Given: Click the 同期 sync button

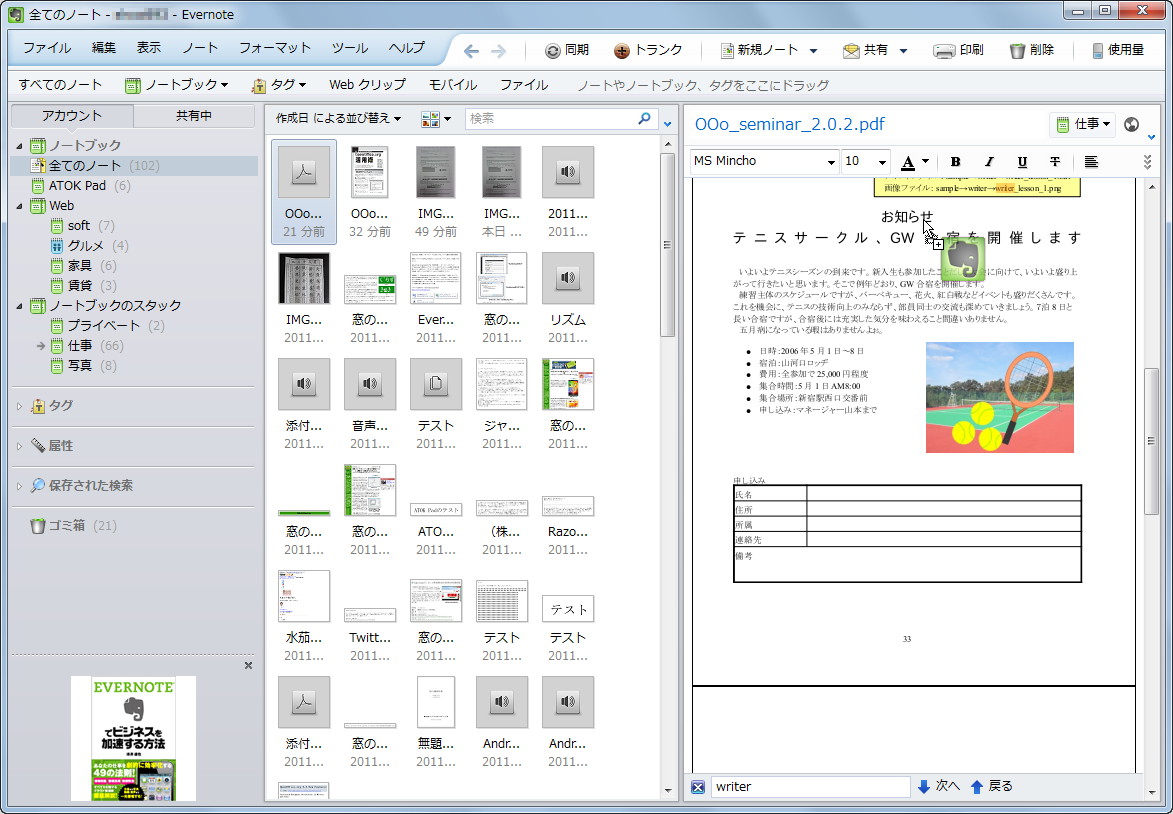Looking at the screenshot, I should 567,50.
